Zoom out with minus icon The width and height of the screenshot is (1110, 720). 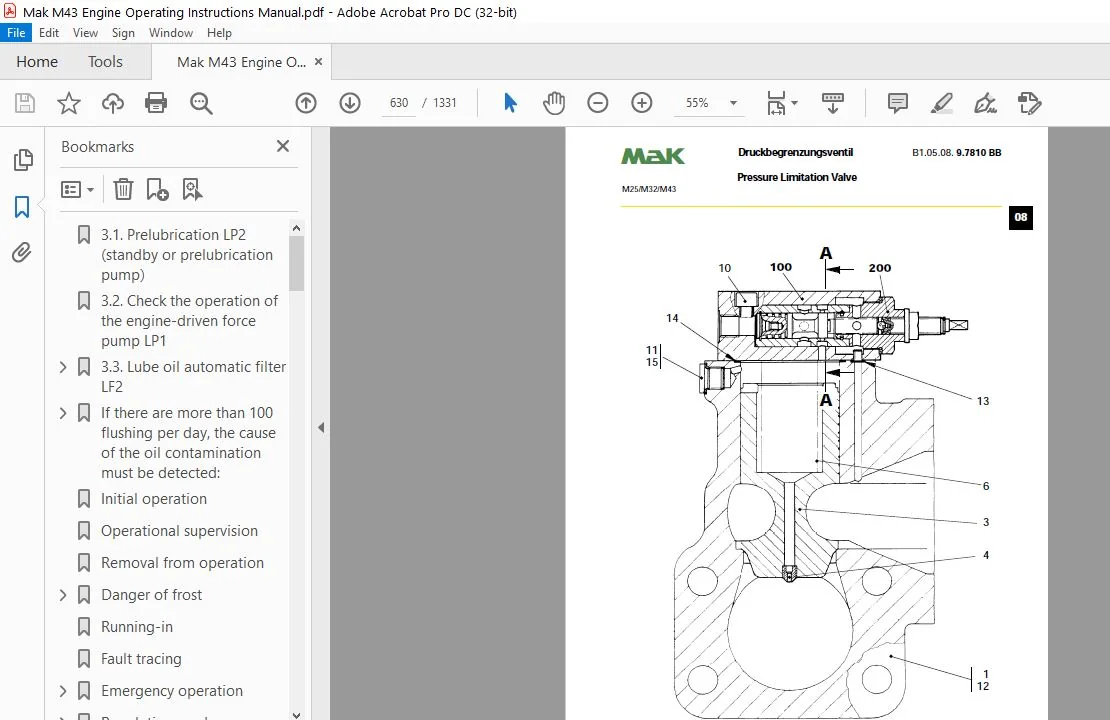tap(597, 103)
